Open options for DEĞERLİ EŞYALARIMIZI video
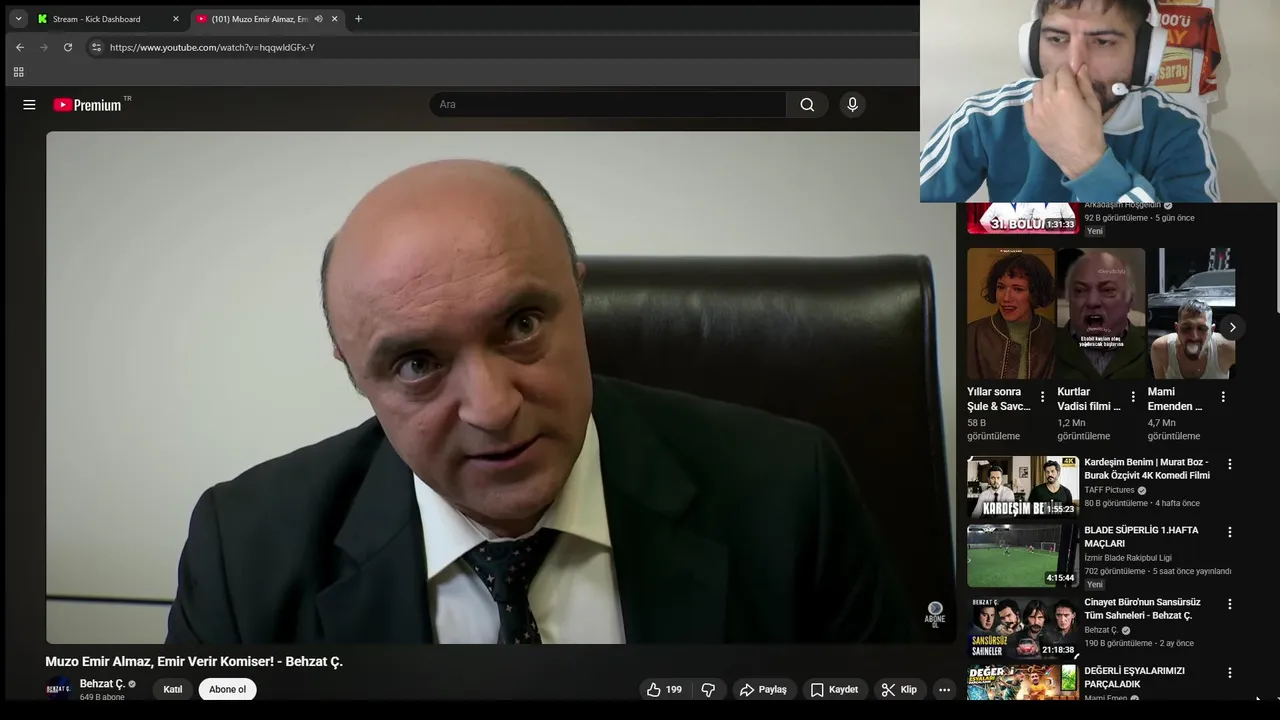 point(1230,672)
